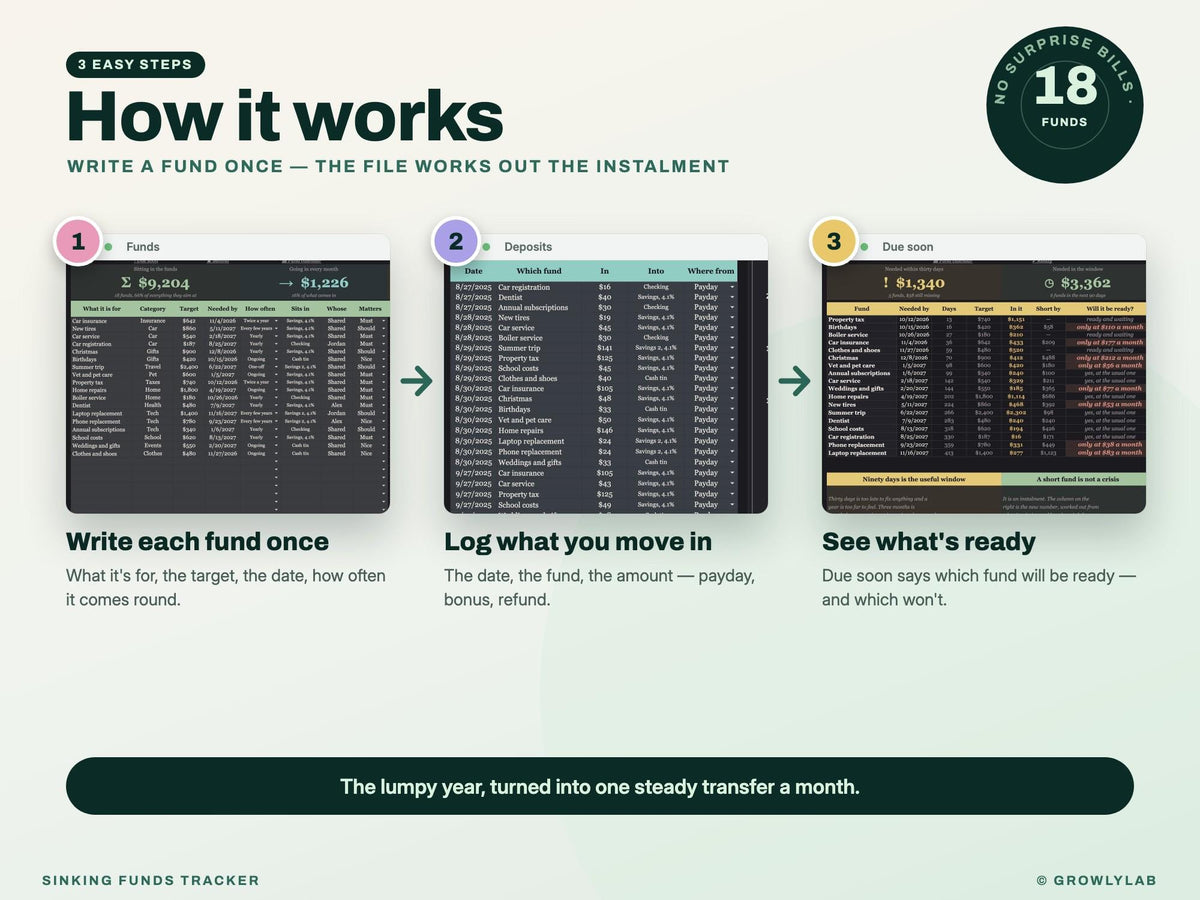Click 'Log what you move in' step heading
Viewport: 1200px width, 900px height.
point(578,541)
